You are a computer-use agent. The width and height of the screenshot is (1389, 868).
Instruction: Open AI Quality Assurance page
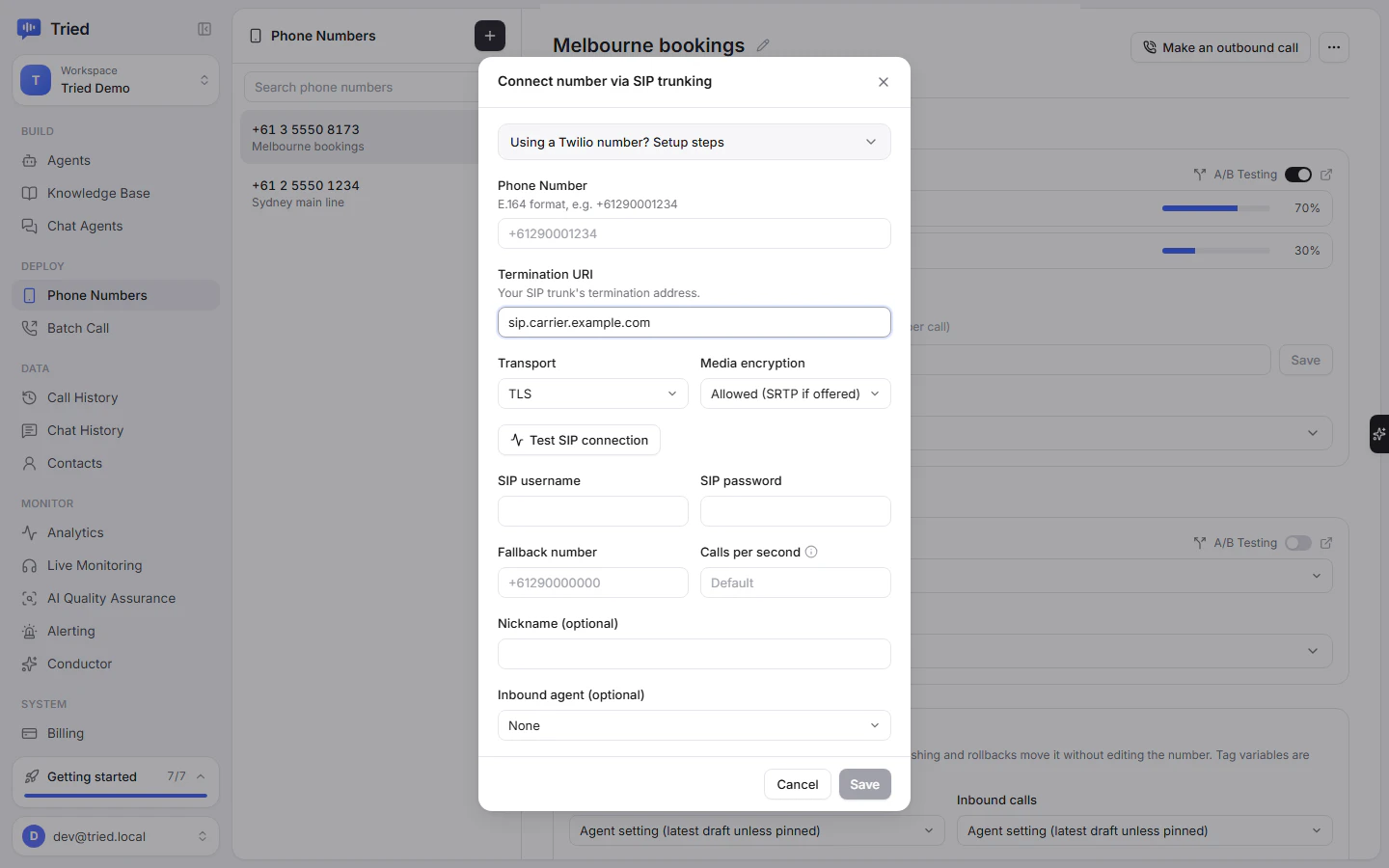[x=116, y=598]
